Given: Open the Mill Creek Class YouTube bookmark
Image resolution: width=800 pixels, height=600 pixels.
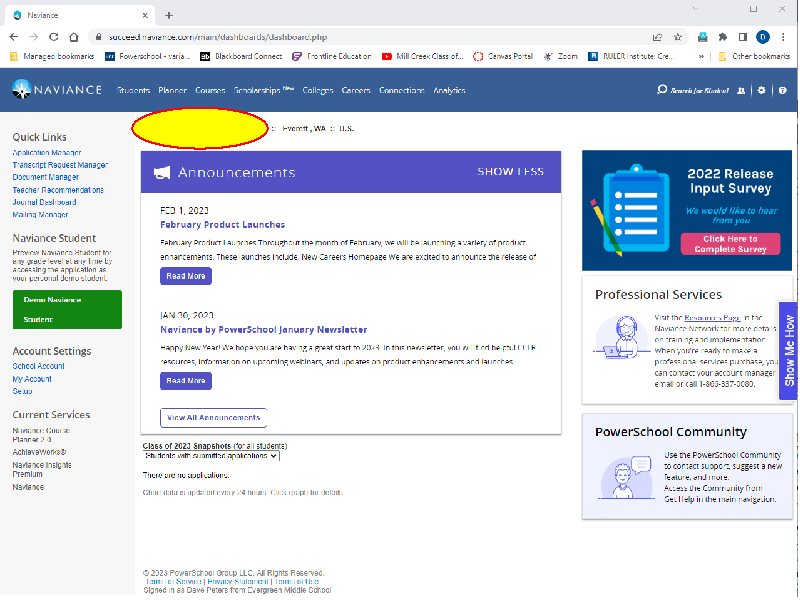Looking at the screenshot, I should pos(422,56).
